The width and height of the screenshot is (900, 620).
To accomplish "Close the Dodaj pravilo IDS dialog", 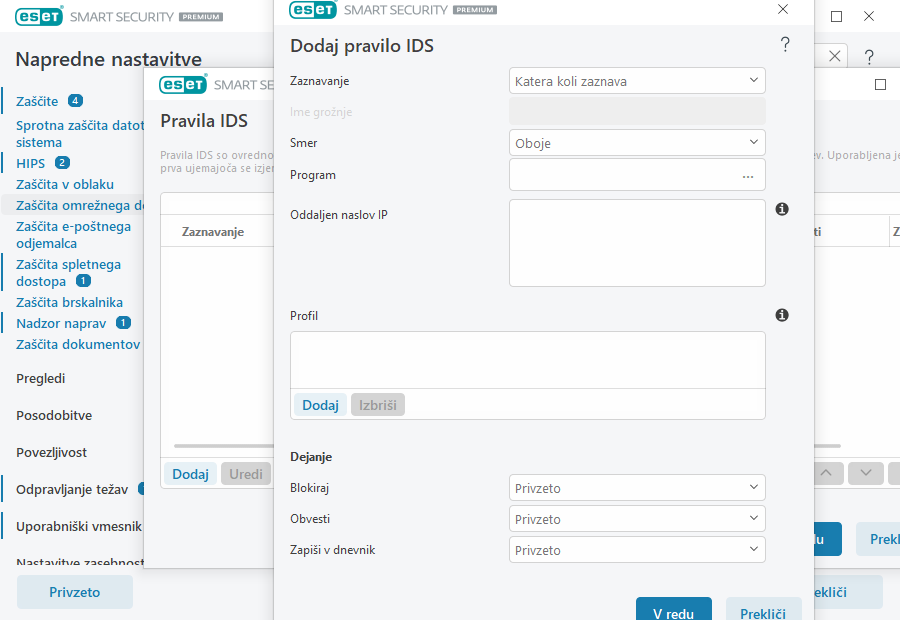I will [x=783, y=10].
